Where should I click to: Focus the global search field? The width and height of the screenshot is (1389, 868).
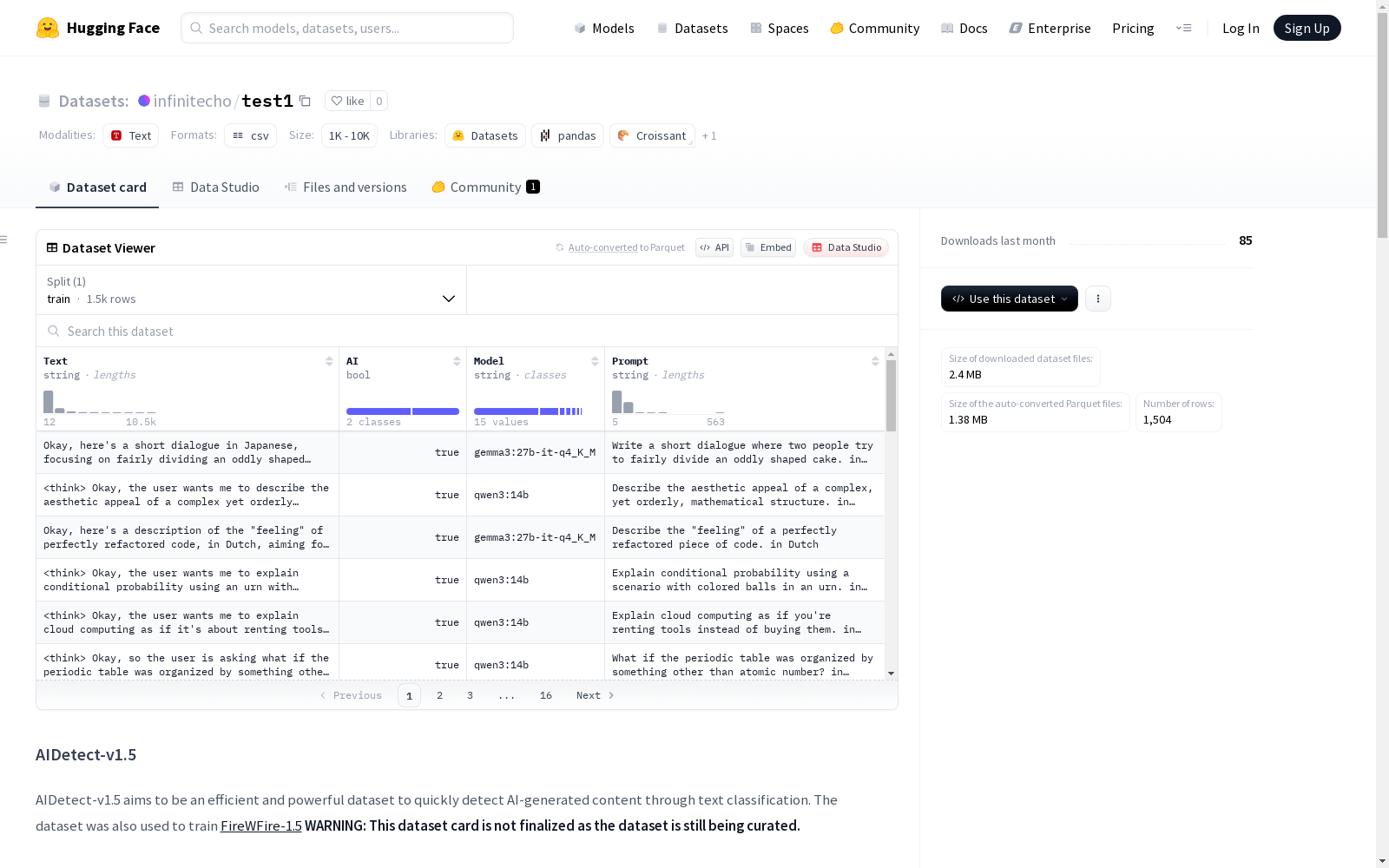pyautogui.click(x=347, y=28)
